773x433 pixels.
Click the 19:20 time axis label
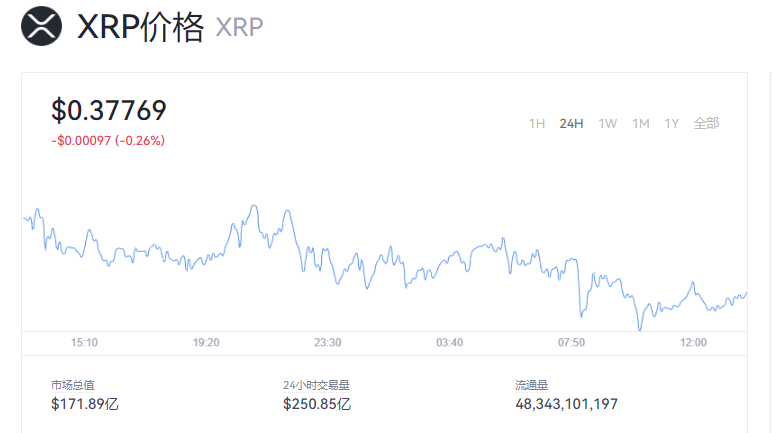coord(206,342)
